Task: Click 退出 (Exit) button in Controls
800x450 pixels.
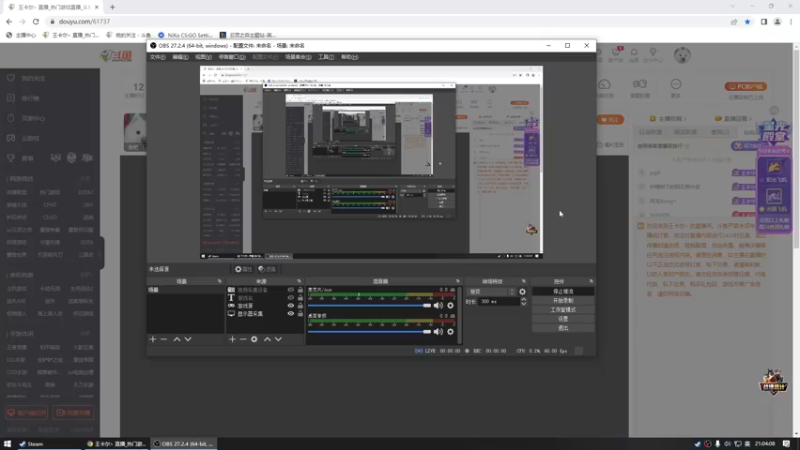Action: coord(563,328)
